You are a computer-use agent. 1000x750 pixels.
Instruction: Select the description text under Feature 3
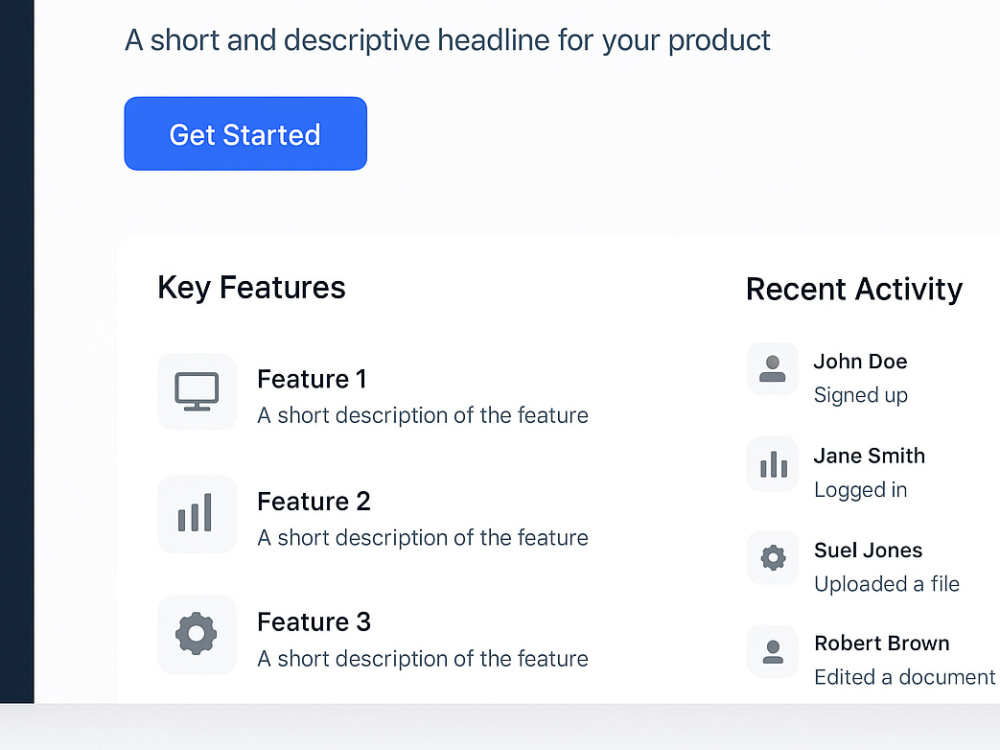423,659
